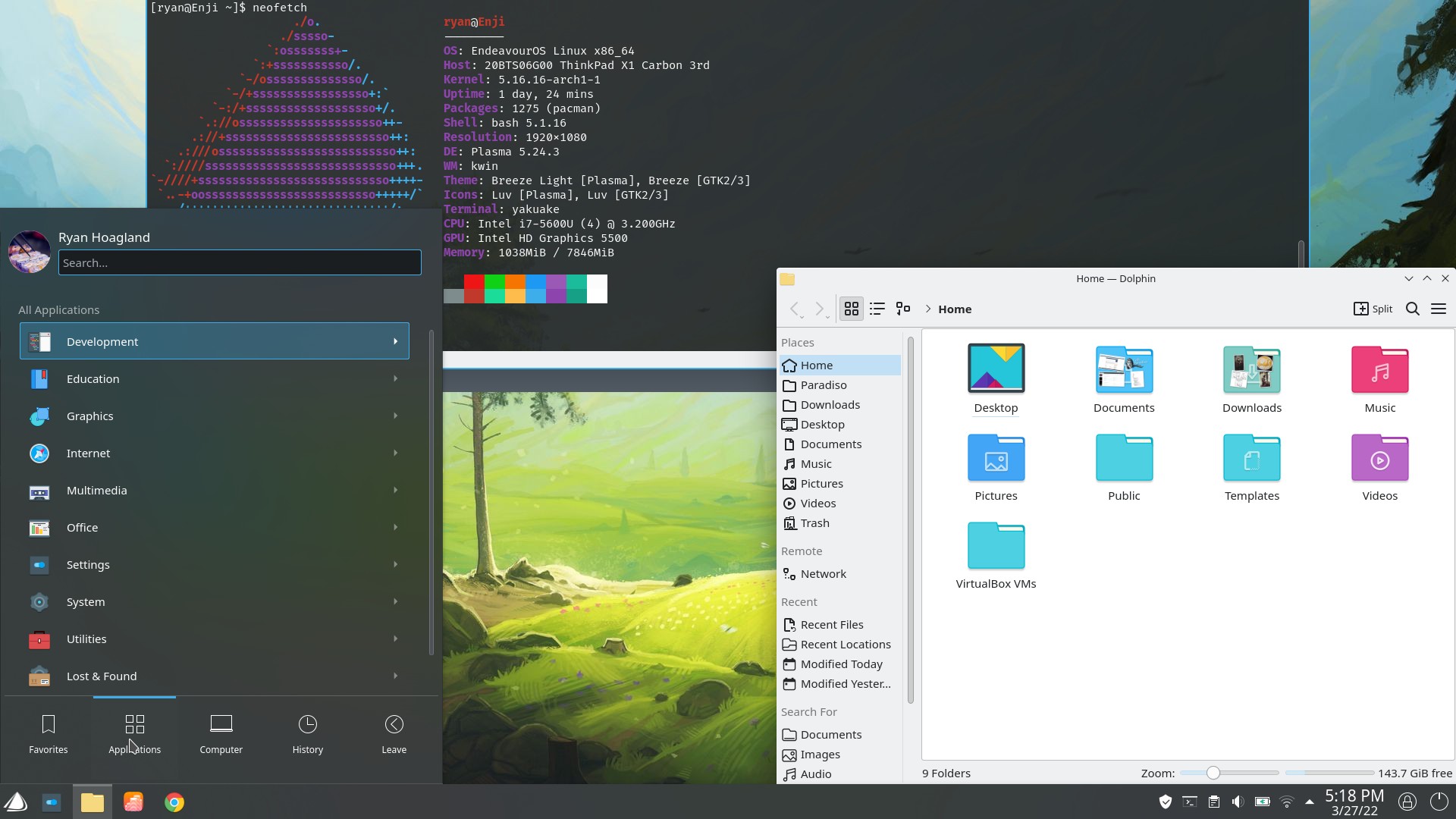Viewport: 1456px width, 819px height.
Task: Expand the Multimedia application category
Action: pos(215,490)
